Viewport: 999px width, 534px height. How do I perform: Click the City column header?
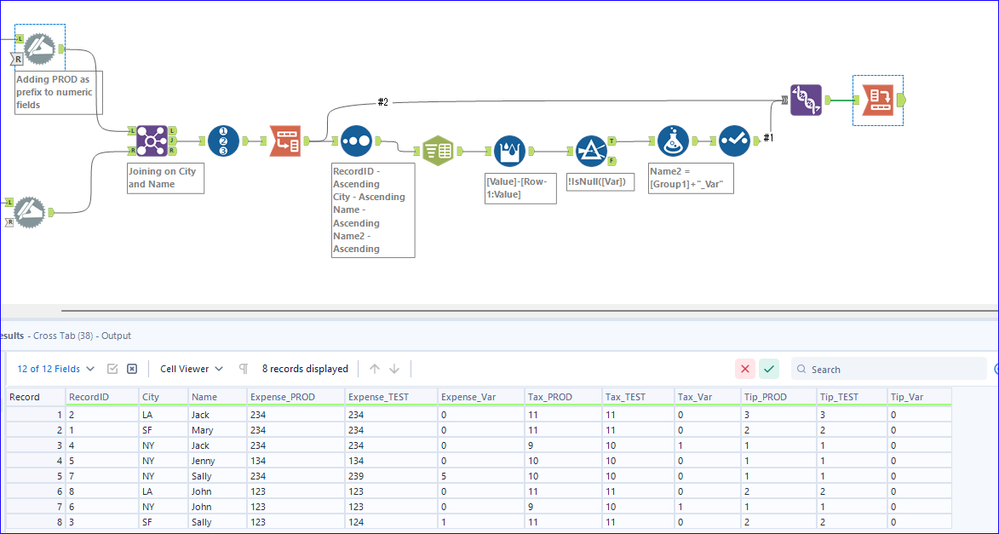[x=164, y=397]
